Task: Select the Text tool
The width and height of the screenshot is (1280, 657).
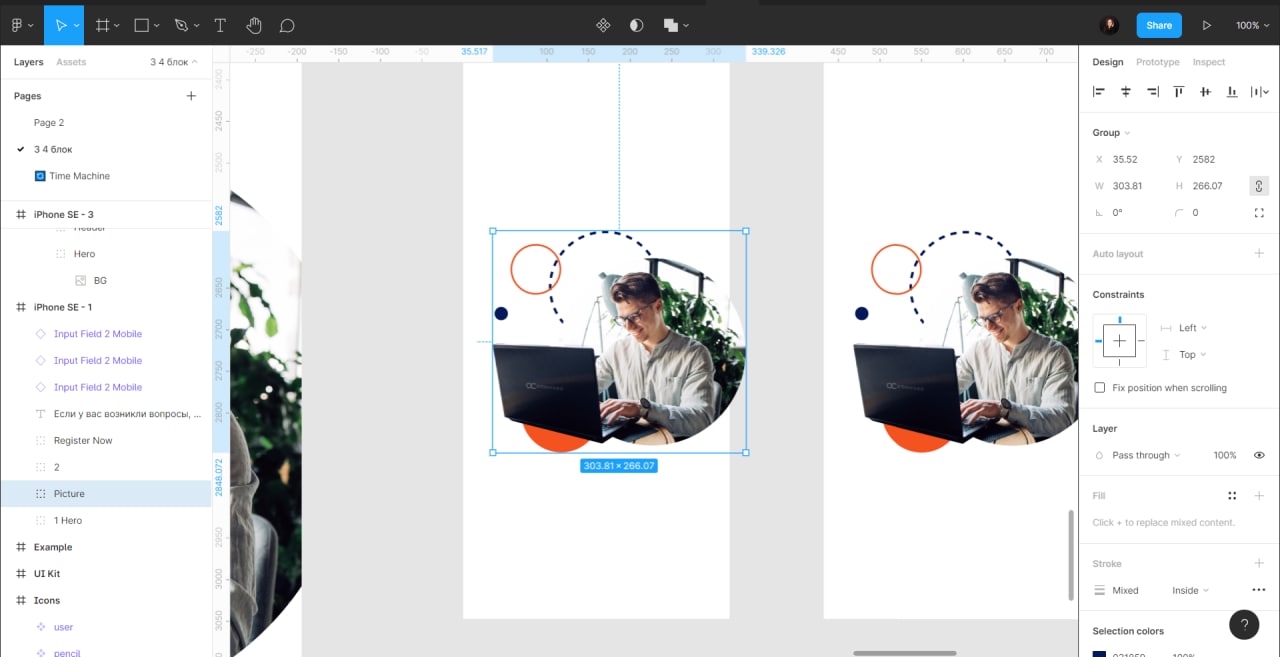Action: pos(220,25)
